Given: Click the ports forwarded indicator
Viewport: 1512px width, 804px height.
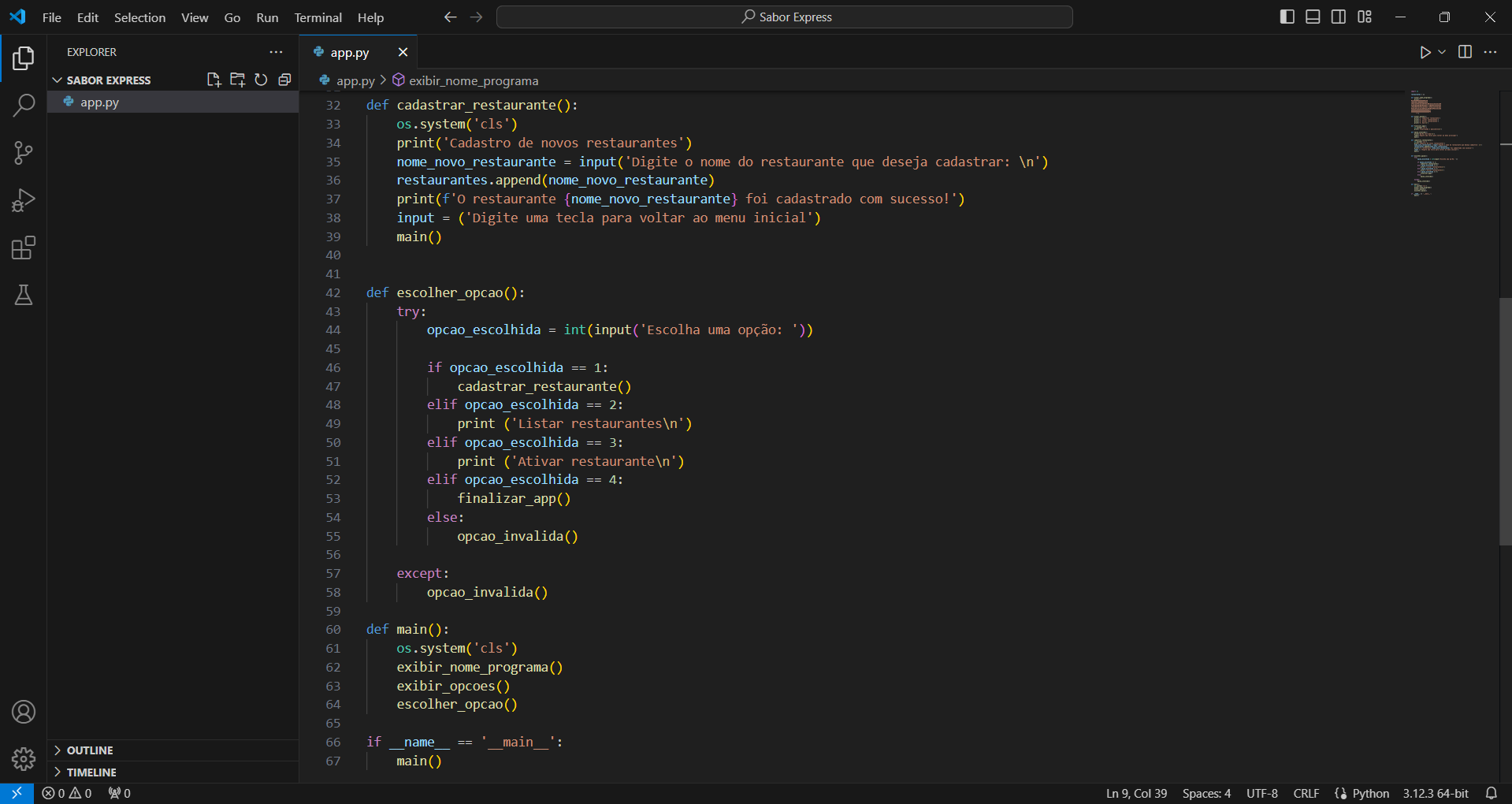Looking at the screenshot, I should (x=120, y=793).
